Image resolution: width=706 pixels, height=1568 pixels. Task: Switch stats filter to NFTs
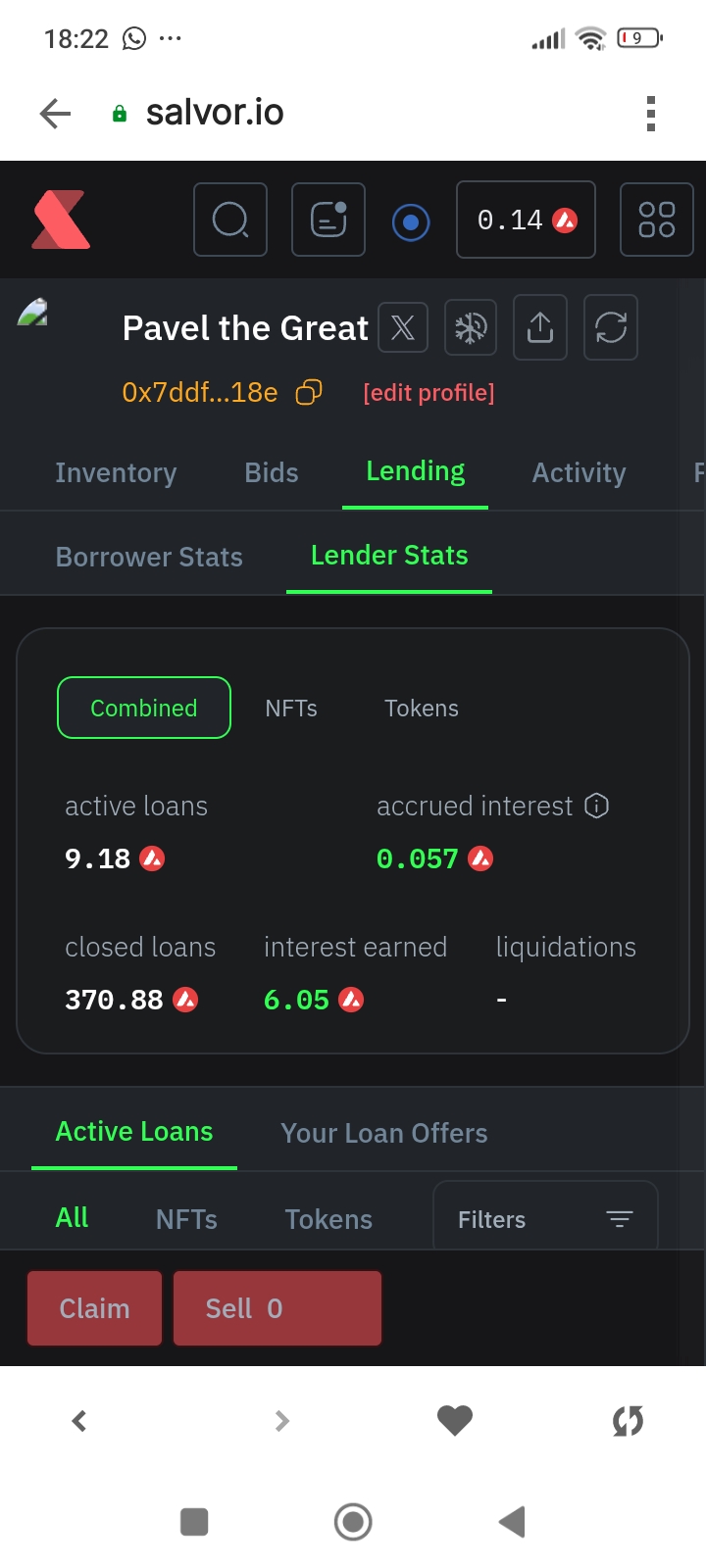[291, 708]
